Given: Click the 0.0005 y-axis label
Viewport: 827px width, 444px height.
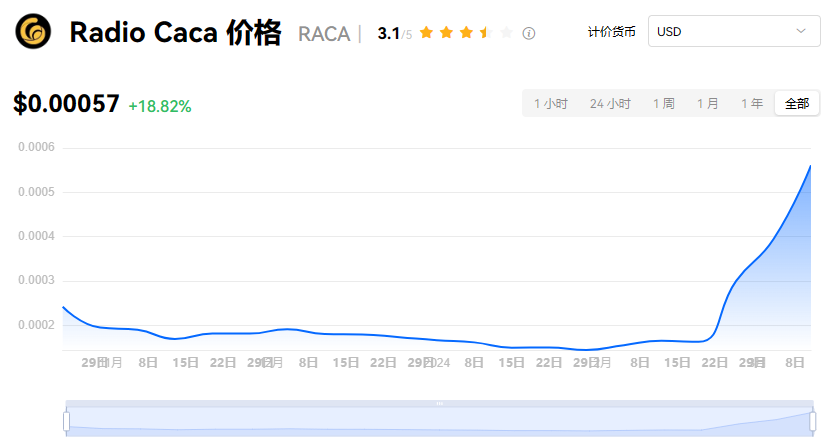Looking at the screenshot, I should coord(36,192).
